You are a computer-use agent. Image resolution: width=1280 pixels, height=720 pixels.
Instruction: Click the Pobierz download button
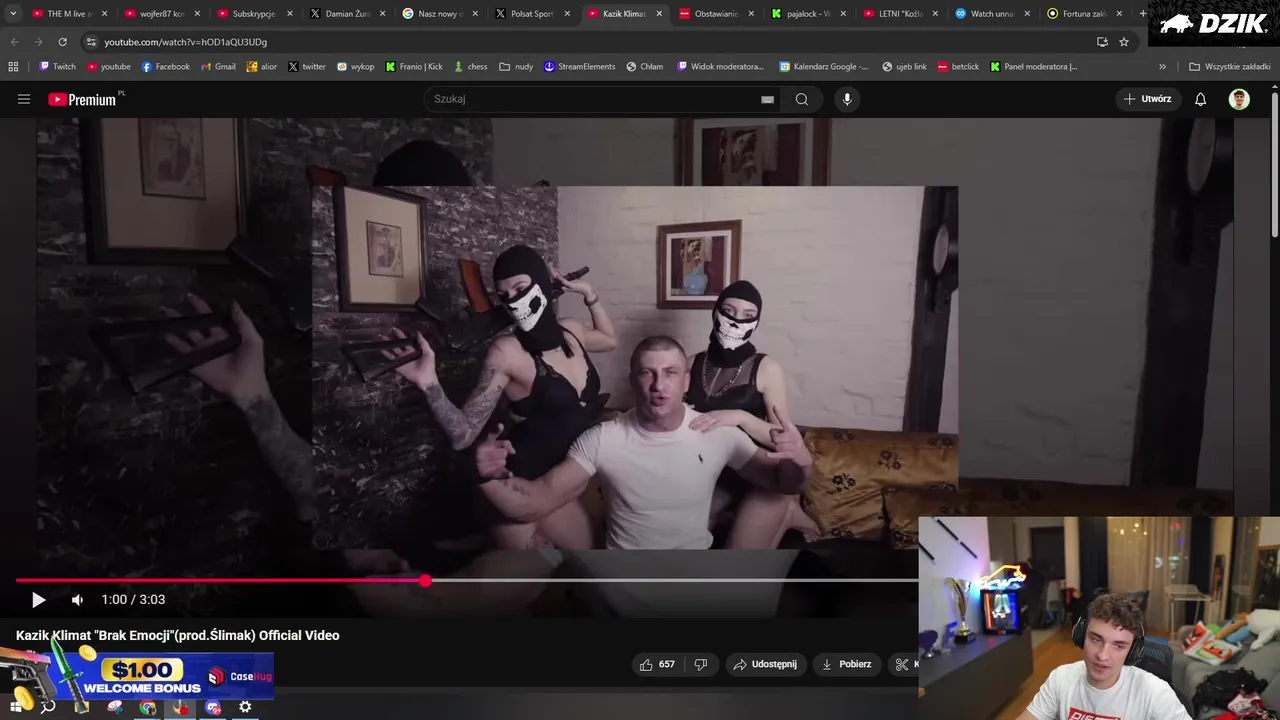coord(846,664)
